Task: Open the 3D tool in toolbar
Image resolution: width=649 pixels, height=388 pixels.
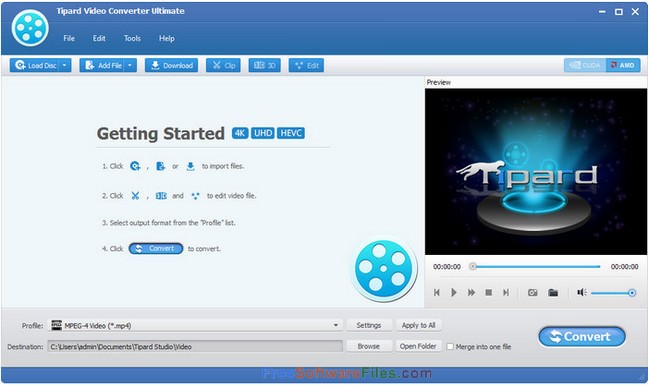Action: [264, 65]
